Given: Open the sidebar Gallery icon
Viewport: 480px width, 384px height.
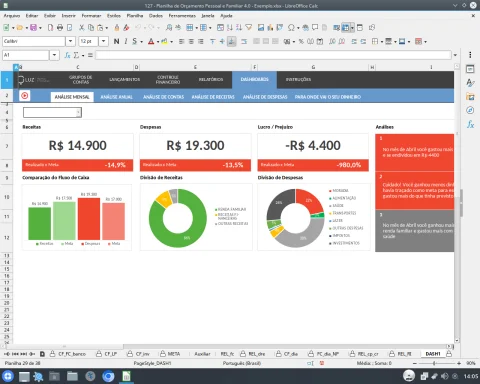Looking at the screenshot, I should pyautogui.click(x=470, y=97).
